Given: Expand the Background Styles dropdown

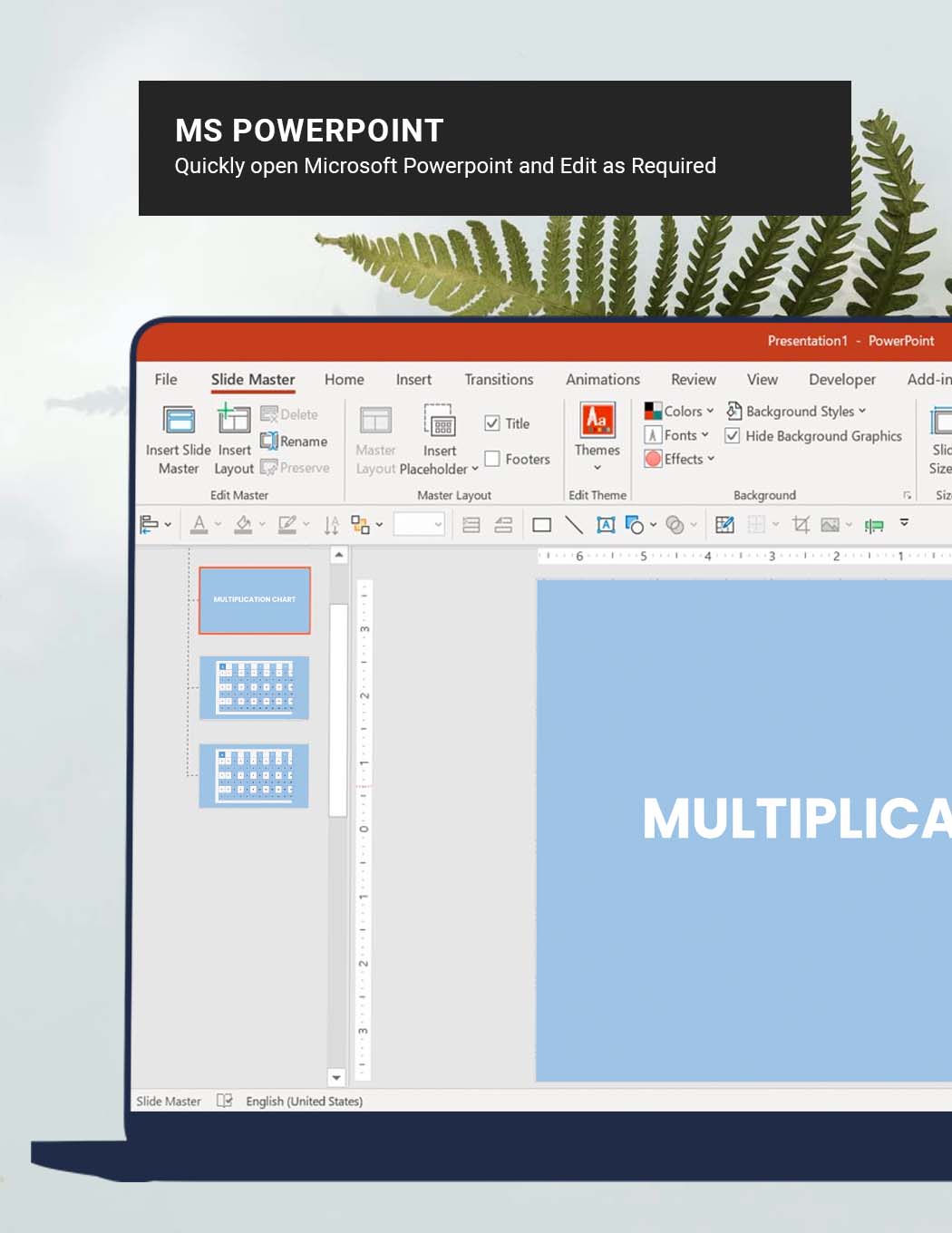Looking at the screenshot, I should pyautogui.click(x=798, y=411).
